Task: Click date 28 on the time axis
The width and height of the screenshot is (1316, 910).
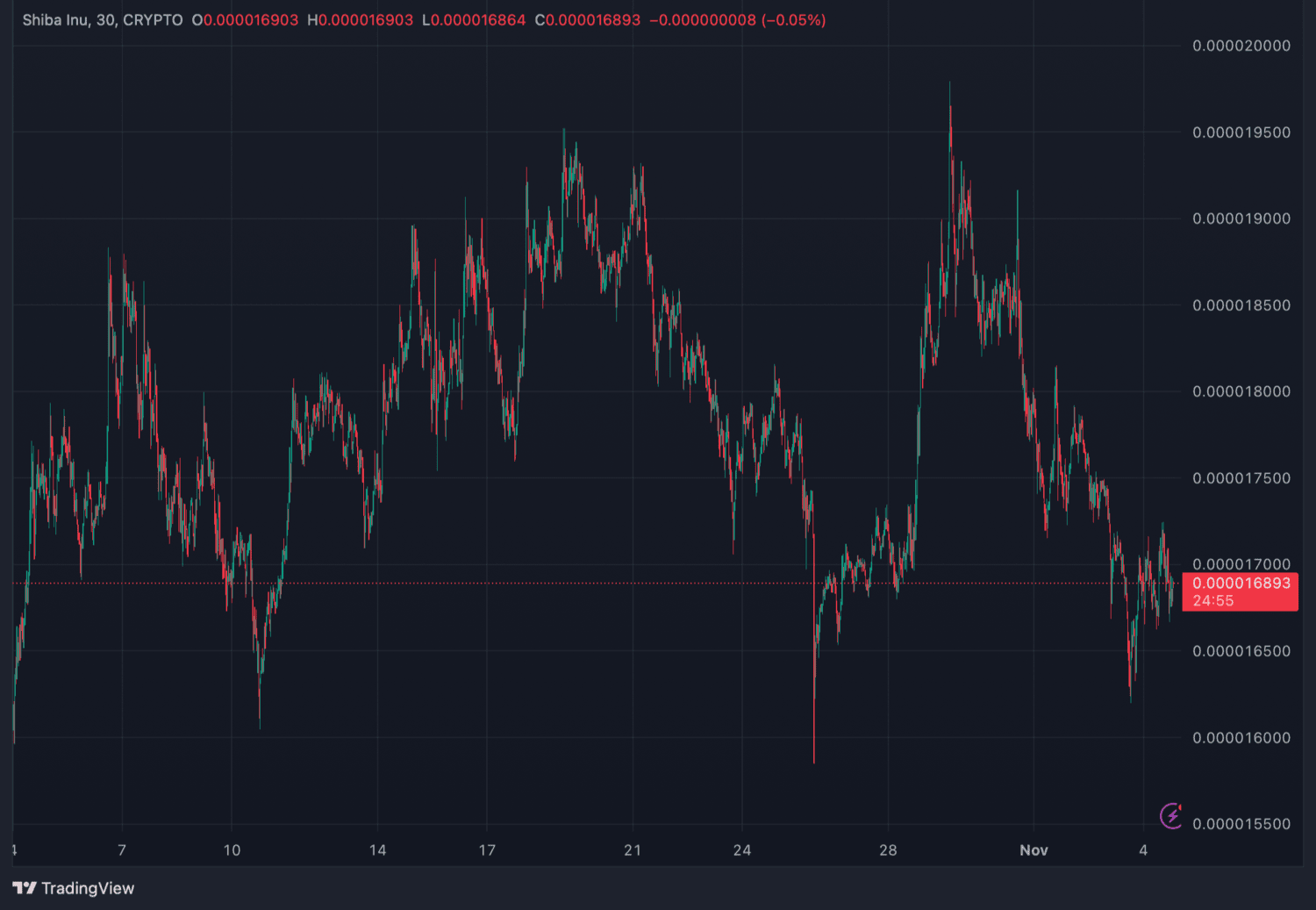Action: click(888, 849)
